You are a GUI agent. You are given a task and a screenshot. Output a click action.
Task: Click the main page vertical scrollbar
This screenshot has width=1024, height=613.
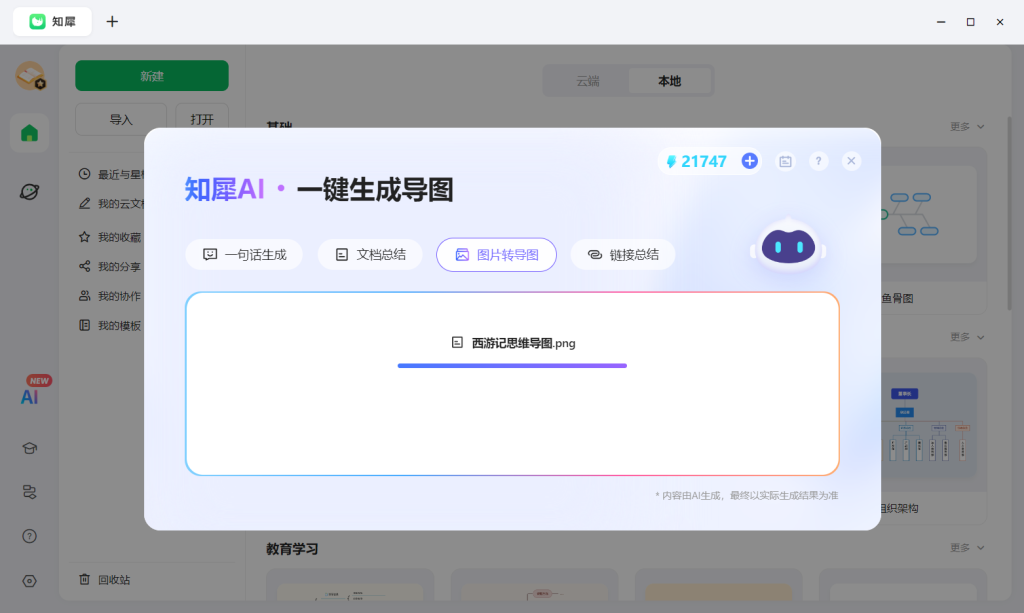tap(1010, 213)
